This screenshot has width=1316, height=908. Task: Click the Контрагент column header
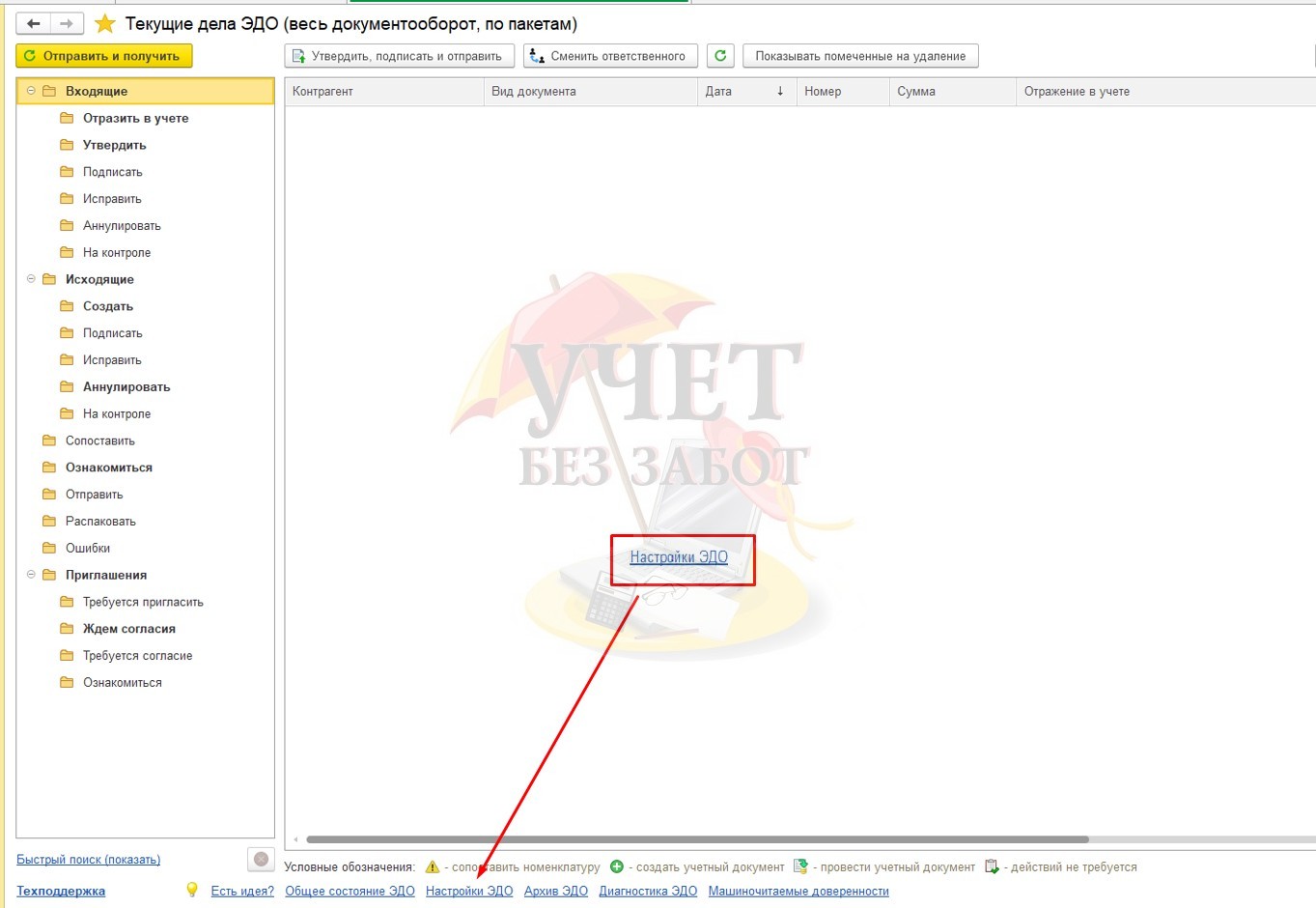click(384, 92)
